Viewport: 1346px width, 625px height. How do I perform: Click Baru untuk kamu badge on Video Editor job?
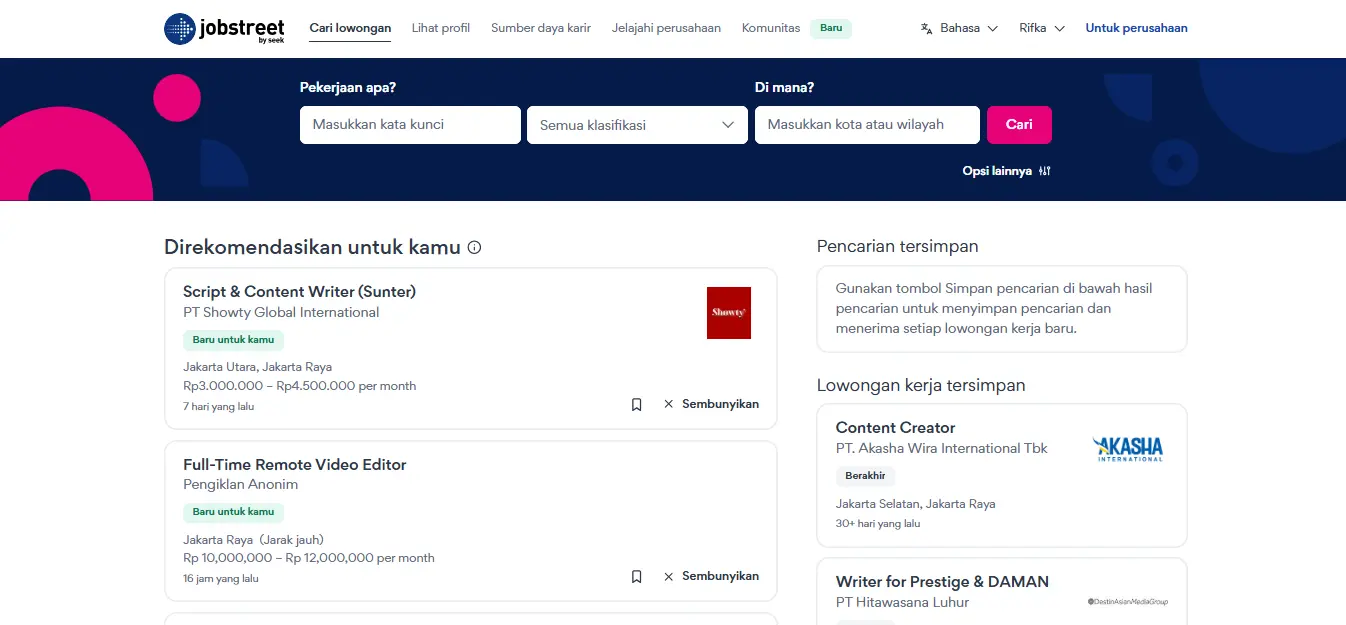coord(233,512)
